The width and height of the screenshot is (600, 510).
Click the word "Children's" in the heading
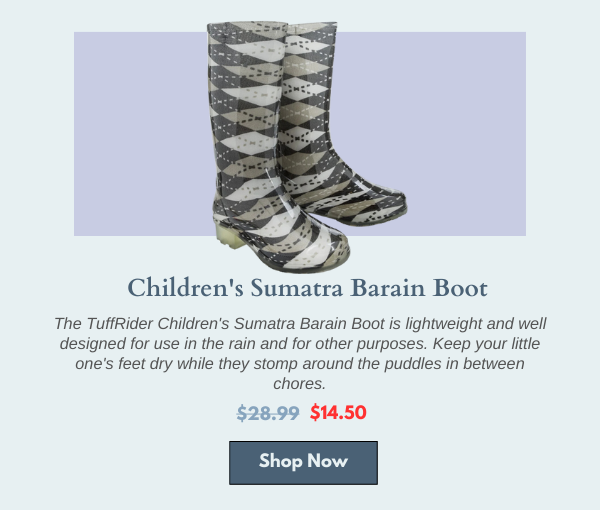click(x=185, y=288)
